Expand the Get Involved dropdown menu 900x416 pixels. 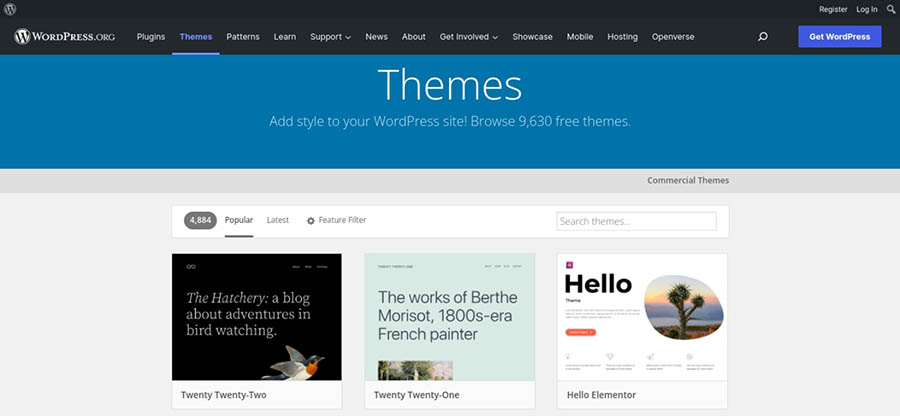(469, 37)
